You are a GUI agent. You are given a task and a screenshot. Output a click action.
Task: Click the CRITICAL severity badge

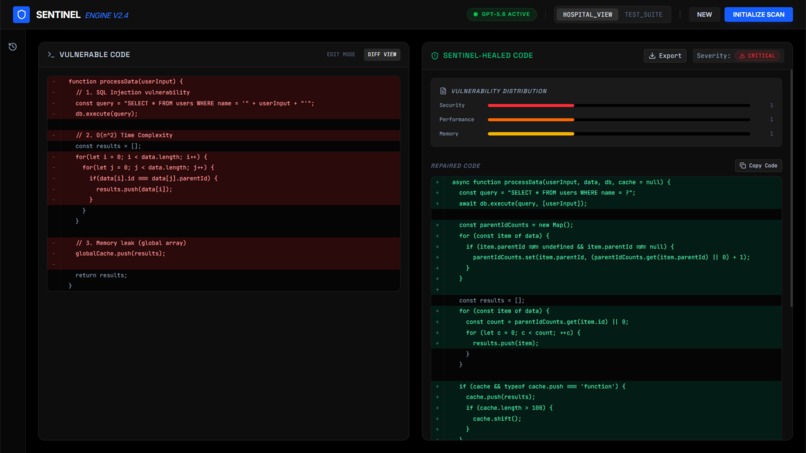(x=757, y=56)
